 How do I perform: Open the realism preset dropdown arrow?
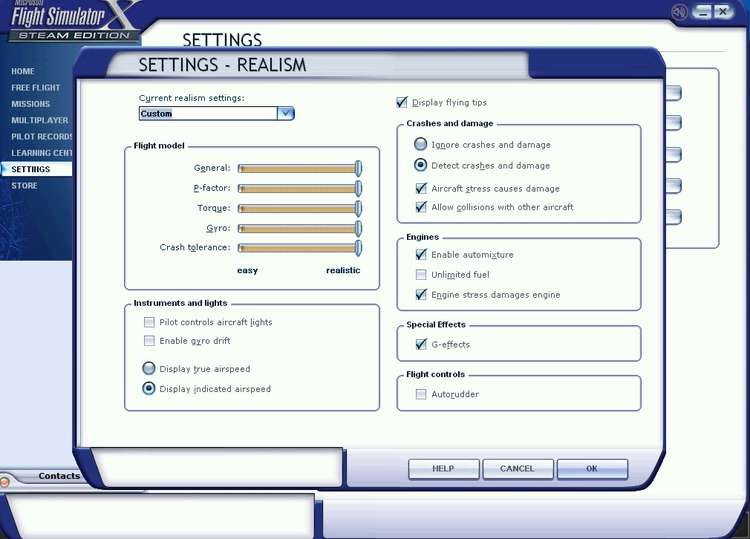286,113
